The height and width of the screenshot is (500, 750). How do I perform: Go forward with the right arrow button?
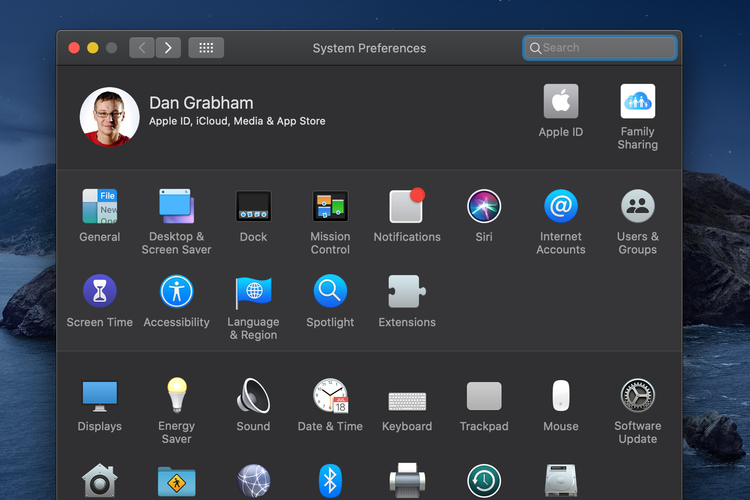[x=168, y=48]
